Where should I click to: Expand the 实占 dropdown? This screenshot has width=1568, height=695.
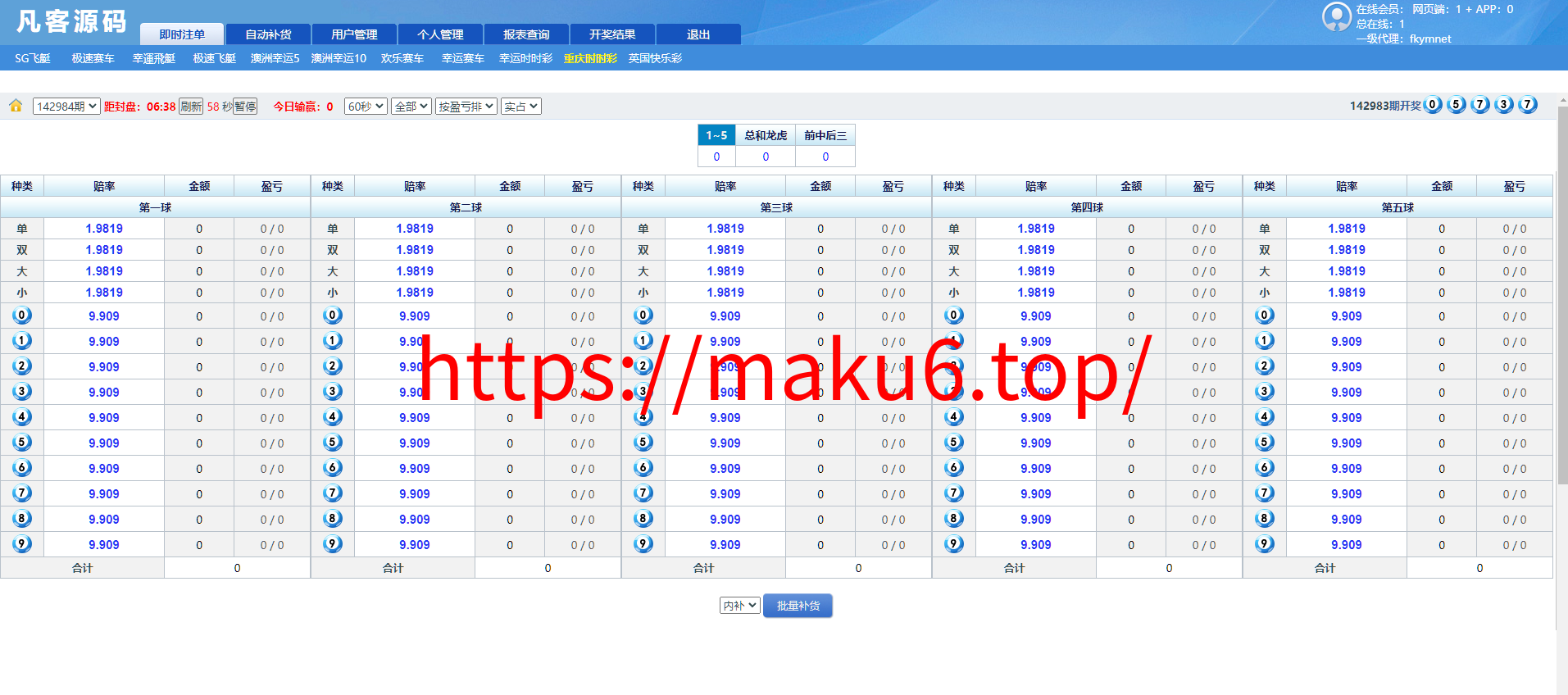tap(520, 107)
